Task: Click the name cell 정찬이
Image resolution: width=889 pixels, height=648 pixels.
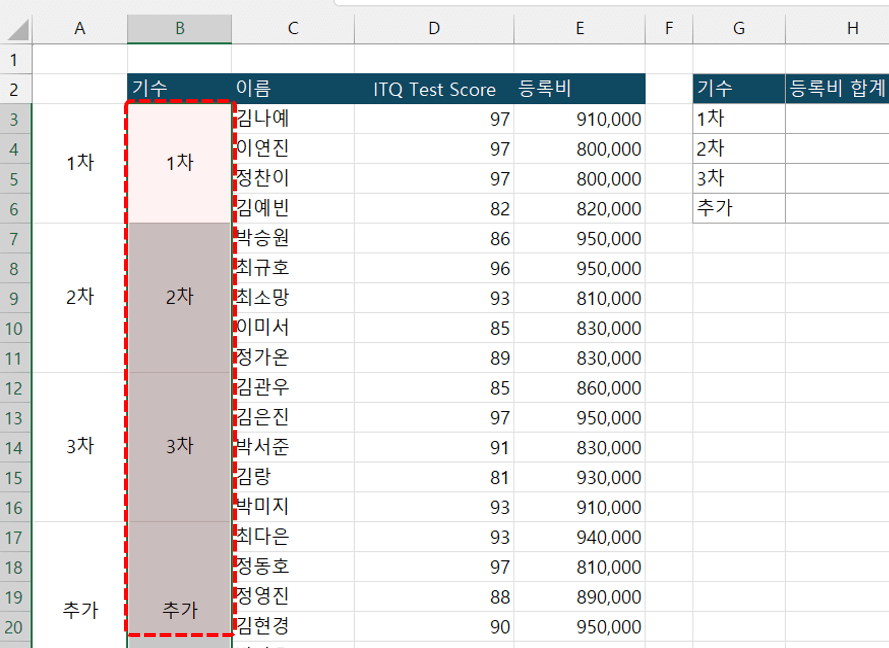Action: point(293,179)
